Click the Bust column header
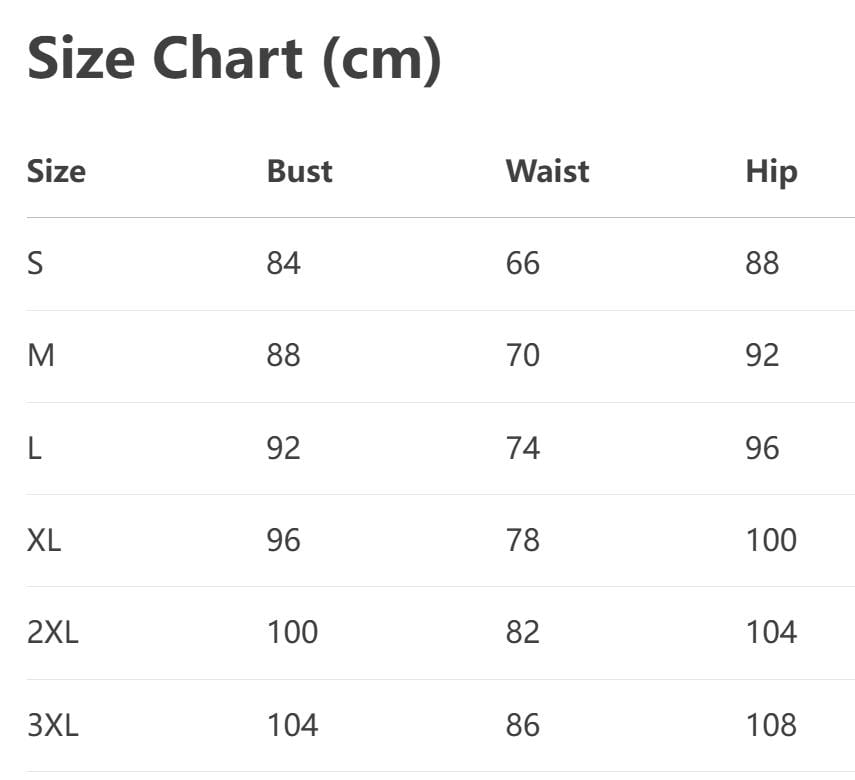The width and height of the screenshot is (855, 780). [299, 171]
